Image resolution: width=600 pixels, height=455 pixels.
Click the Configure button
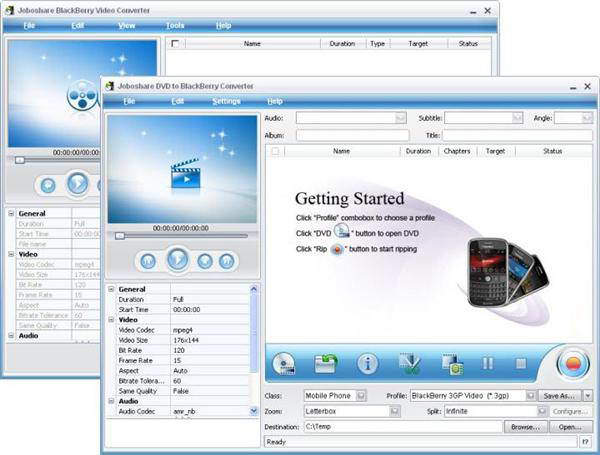pos(570,411)
